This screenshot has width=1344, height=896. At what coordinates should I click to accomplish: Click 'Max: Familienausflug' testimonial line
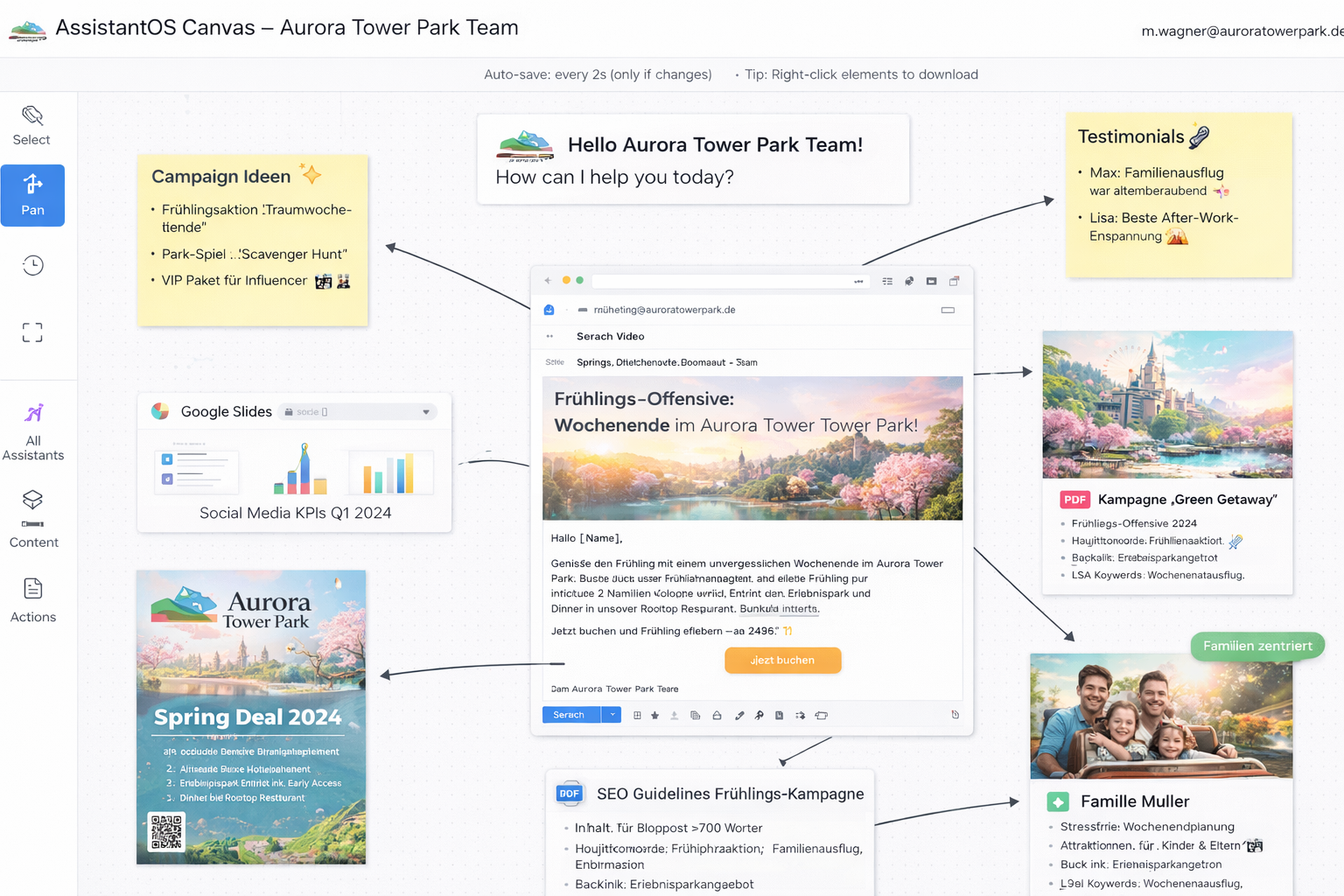(1157, 173)
